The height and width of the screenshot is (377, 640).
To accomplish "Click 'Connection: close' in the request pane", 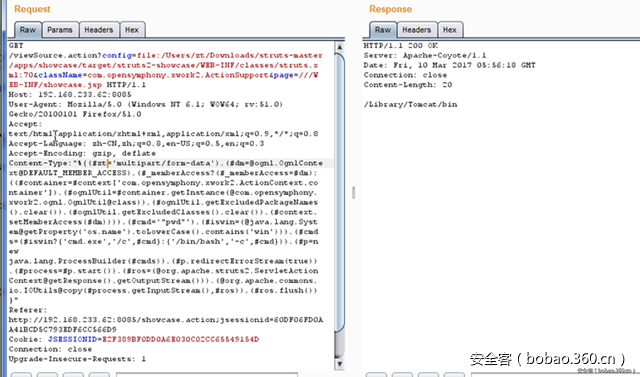I will point(50,349).
